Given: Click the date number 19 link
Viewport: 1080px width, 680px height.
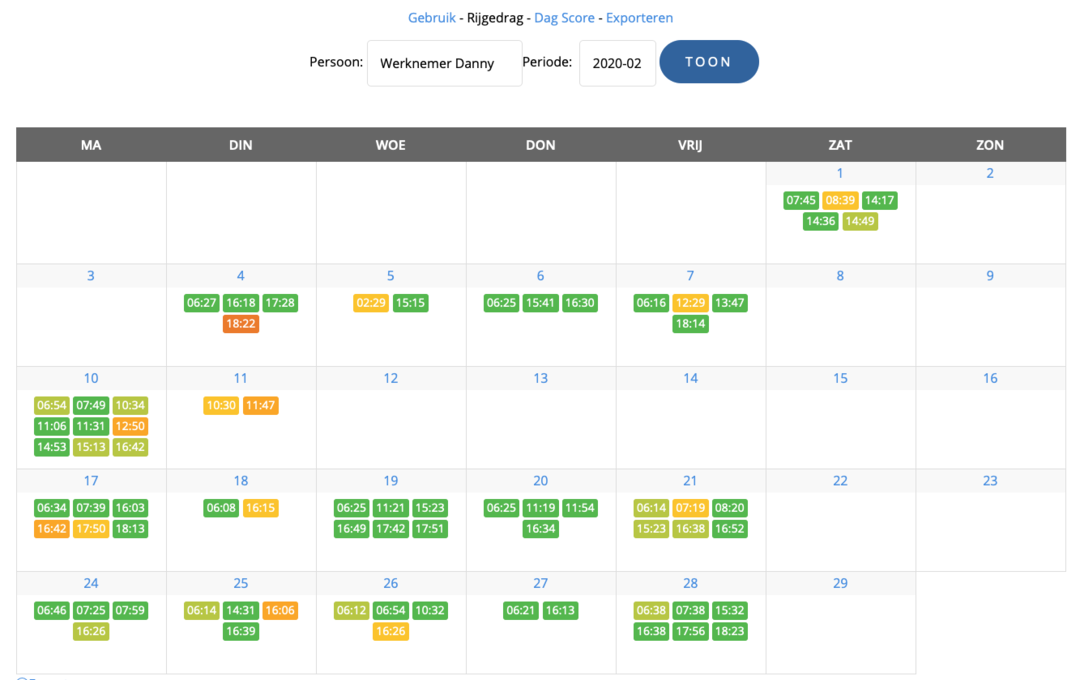Looking at the screenshot, I should click(391, 481).
